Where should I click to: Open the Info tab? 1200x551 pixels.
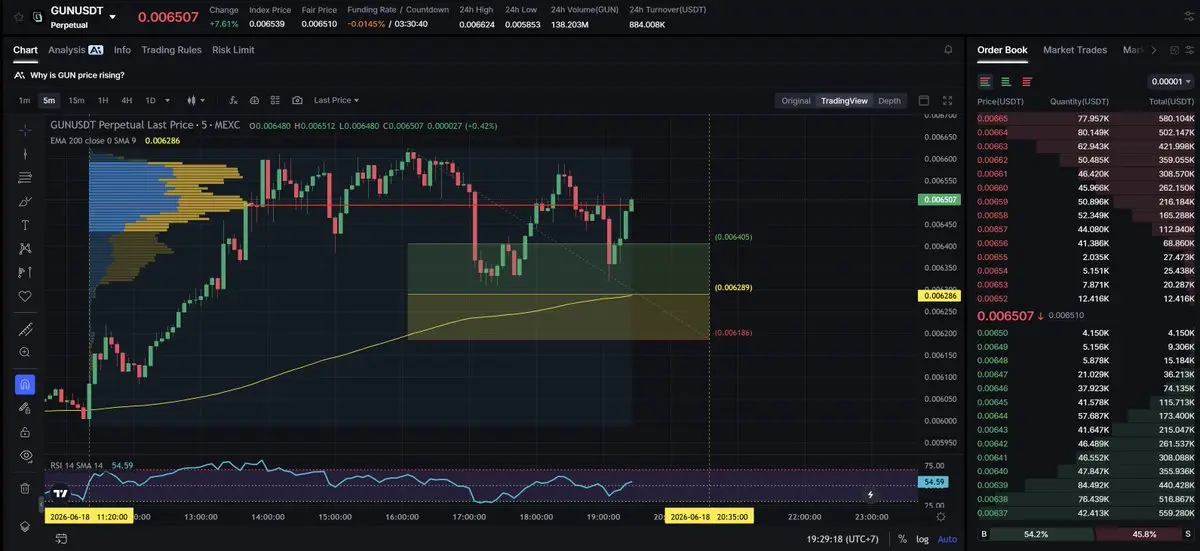(122, 50)
